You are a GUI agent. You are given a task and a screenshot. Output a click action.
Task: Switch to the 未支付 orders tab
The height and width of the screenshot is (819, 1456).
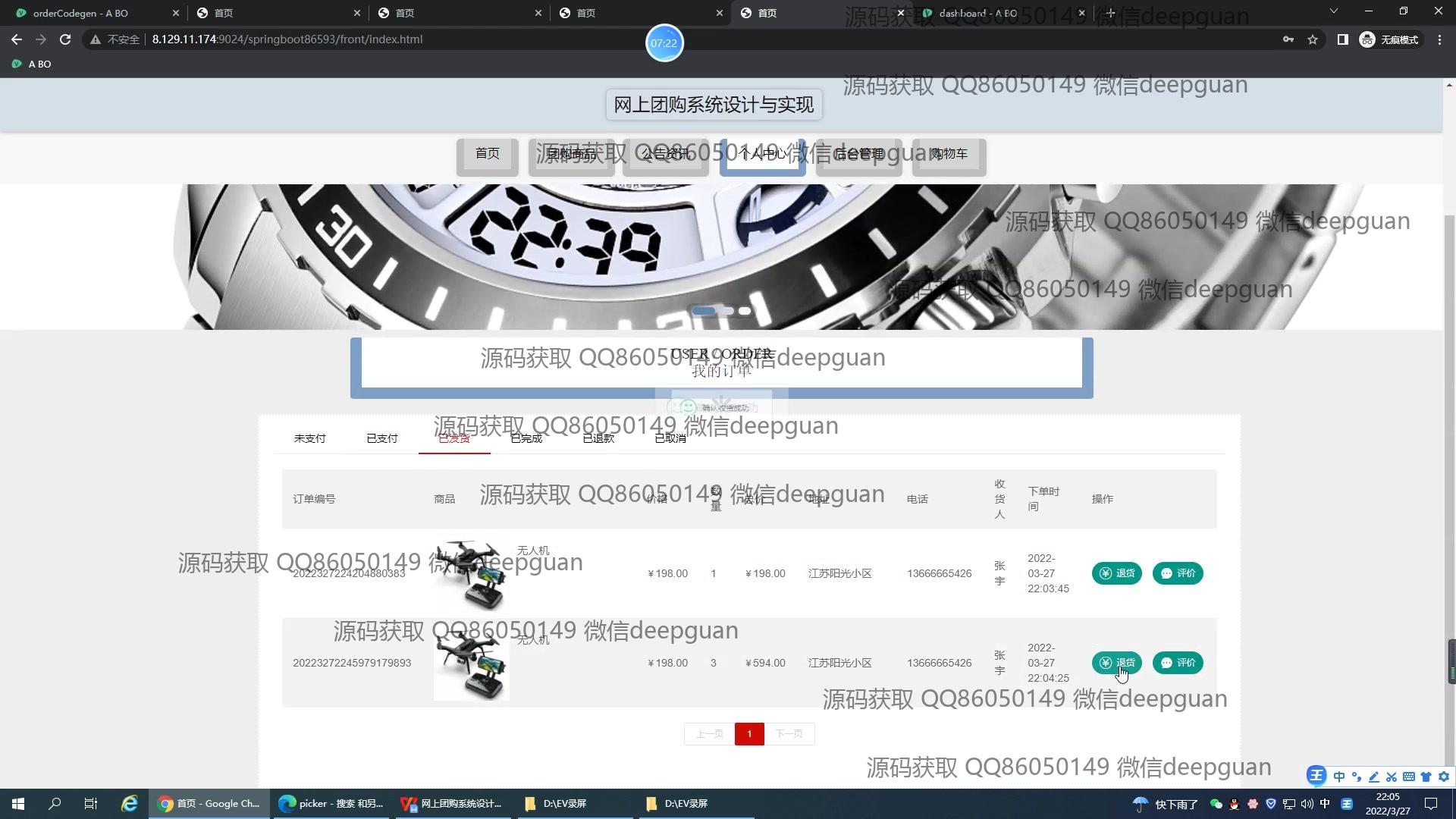point(309,438)
